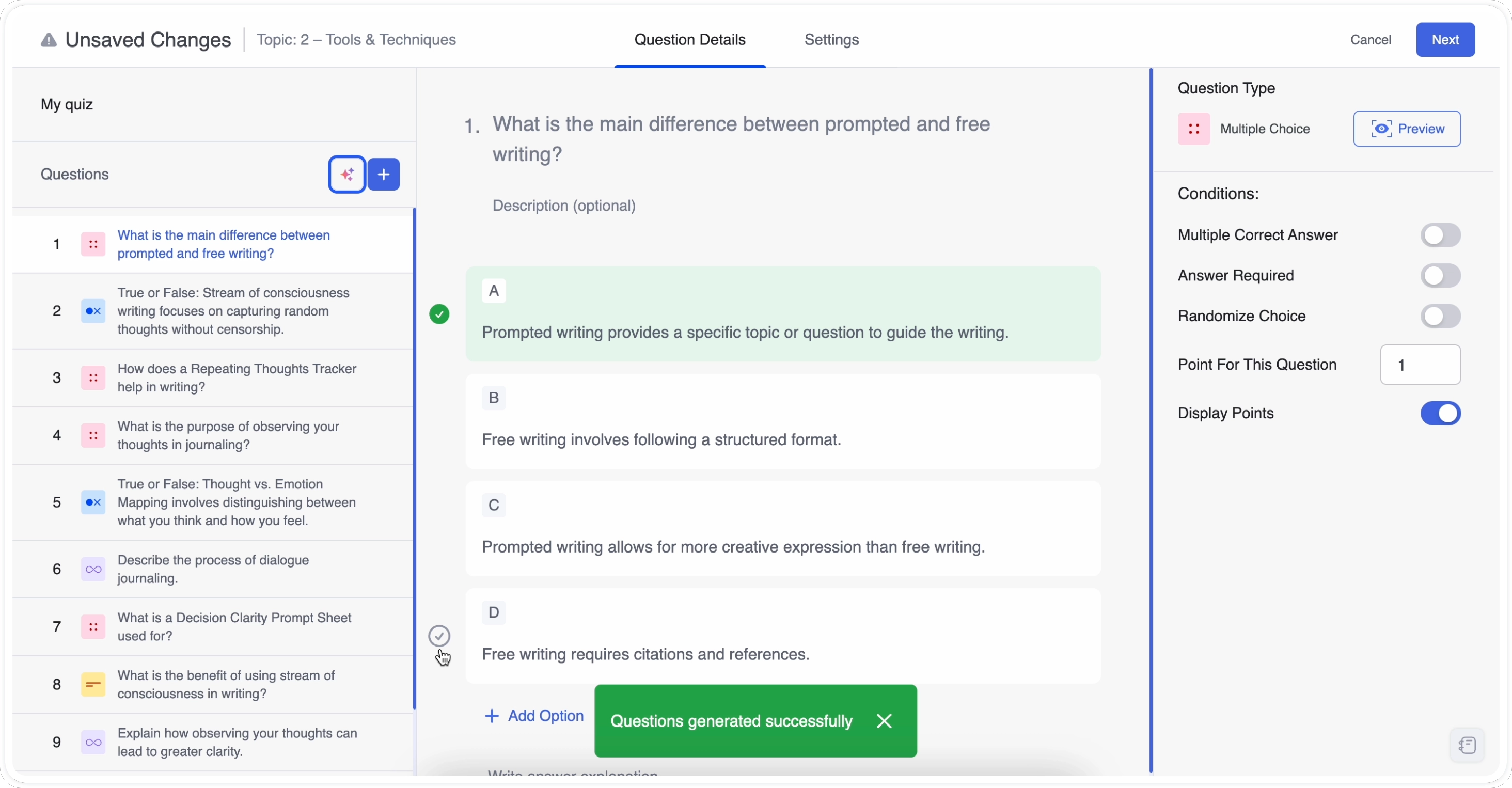The height and width of the screenshot is (788, 1512).
Task: Select question 5 Thought vs. Emotion Mapping
Action: coord(213,502)
